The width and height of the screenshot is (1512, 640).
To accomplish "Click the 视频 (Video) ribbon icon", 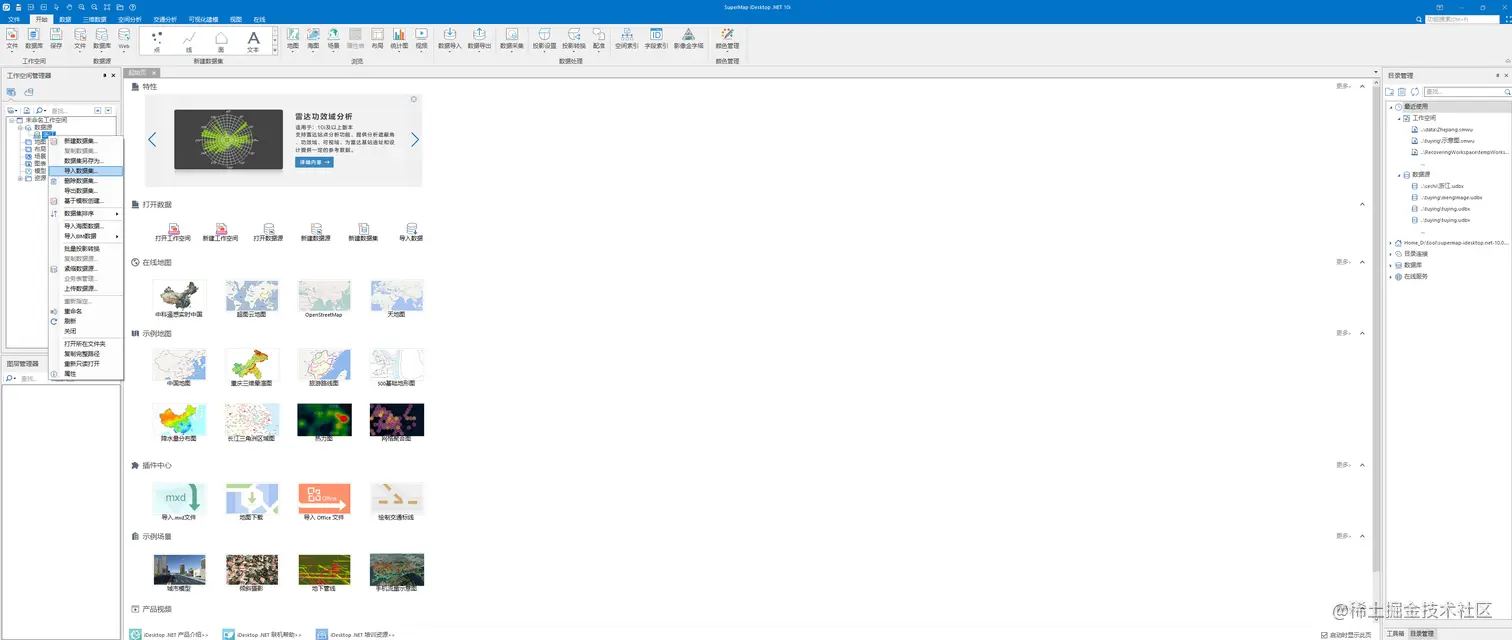I will coord(421,39).
